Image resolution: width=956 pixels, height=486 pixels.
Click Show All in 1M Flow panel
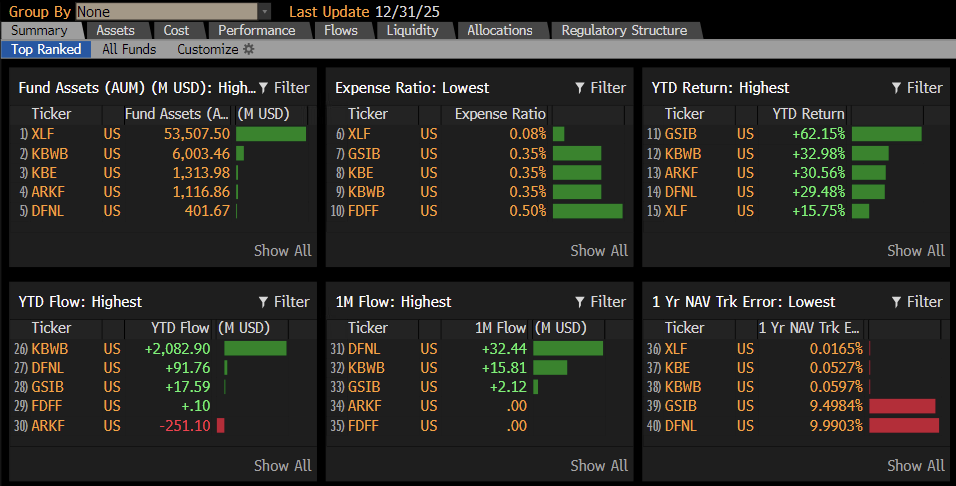(x=599, y=465)
